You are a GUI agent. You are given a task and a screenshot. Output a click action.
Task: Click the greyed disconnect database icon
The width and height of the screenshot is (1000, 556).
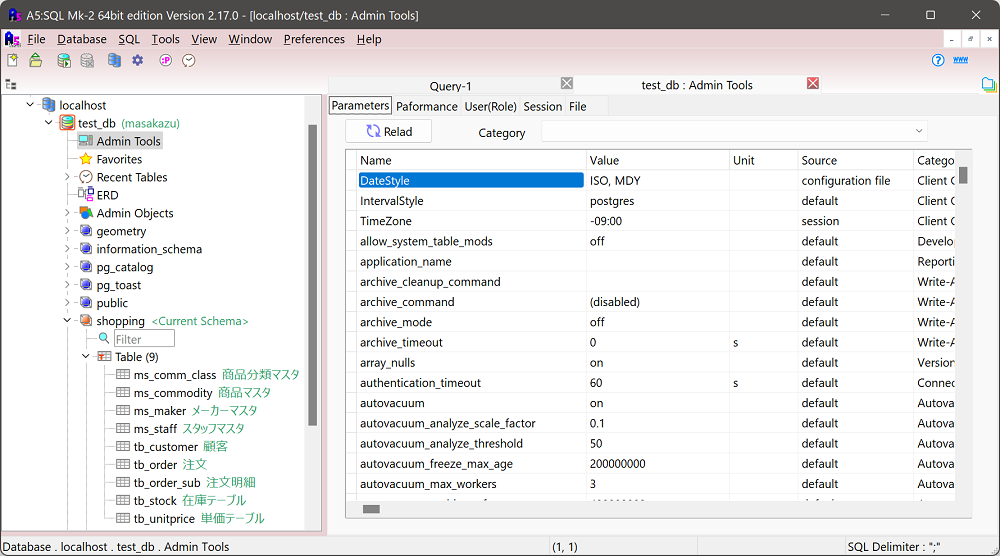point(87,61)
